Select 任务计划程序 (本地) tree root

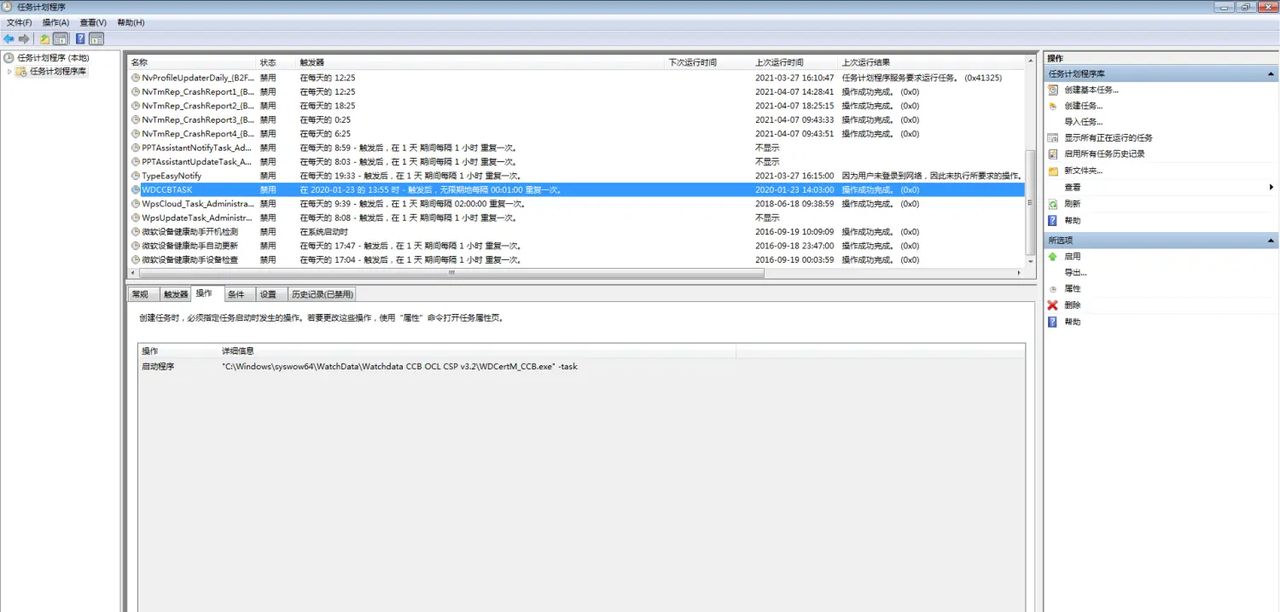pyautogui.click(x=53, y=58)
